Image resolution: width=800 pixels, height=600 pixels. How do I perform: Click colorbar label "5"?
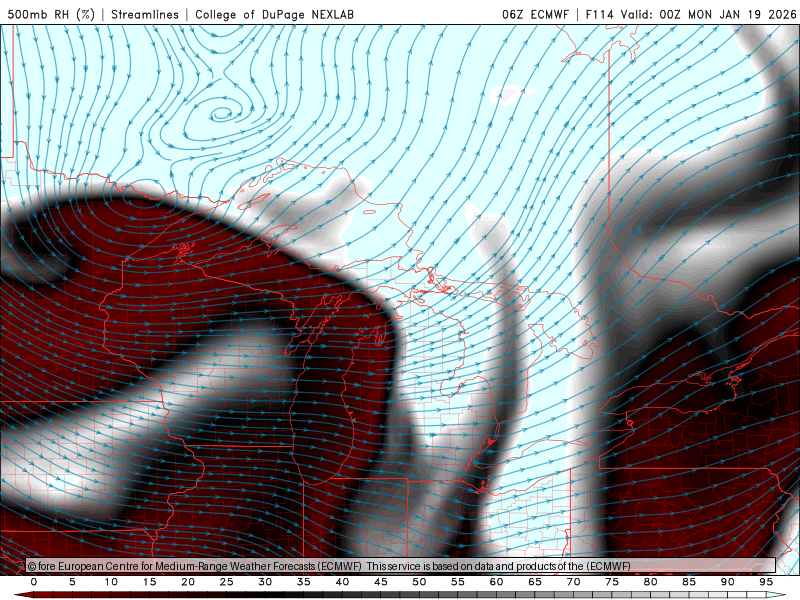72,582
